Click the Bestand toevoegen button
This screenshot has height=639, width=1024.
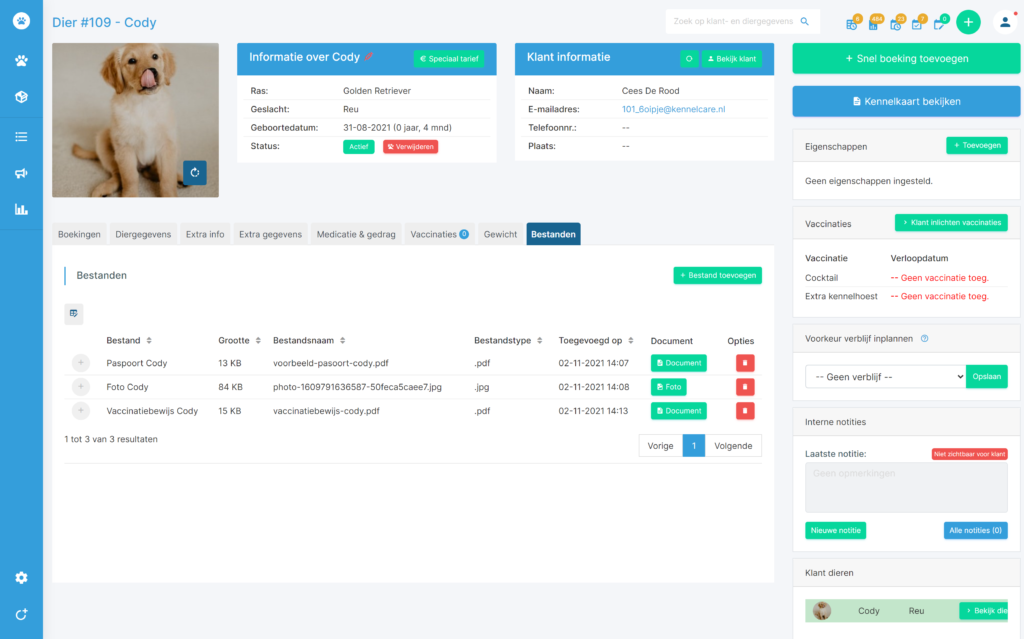717,275
